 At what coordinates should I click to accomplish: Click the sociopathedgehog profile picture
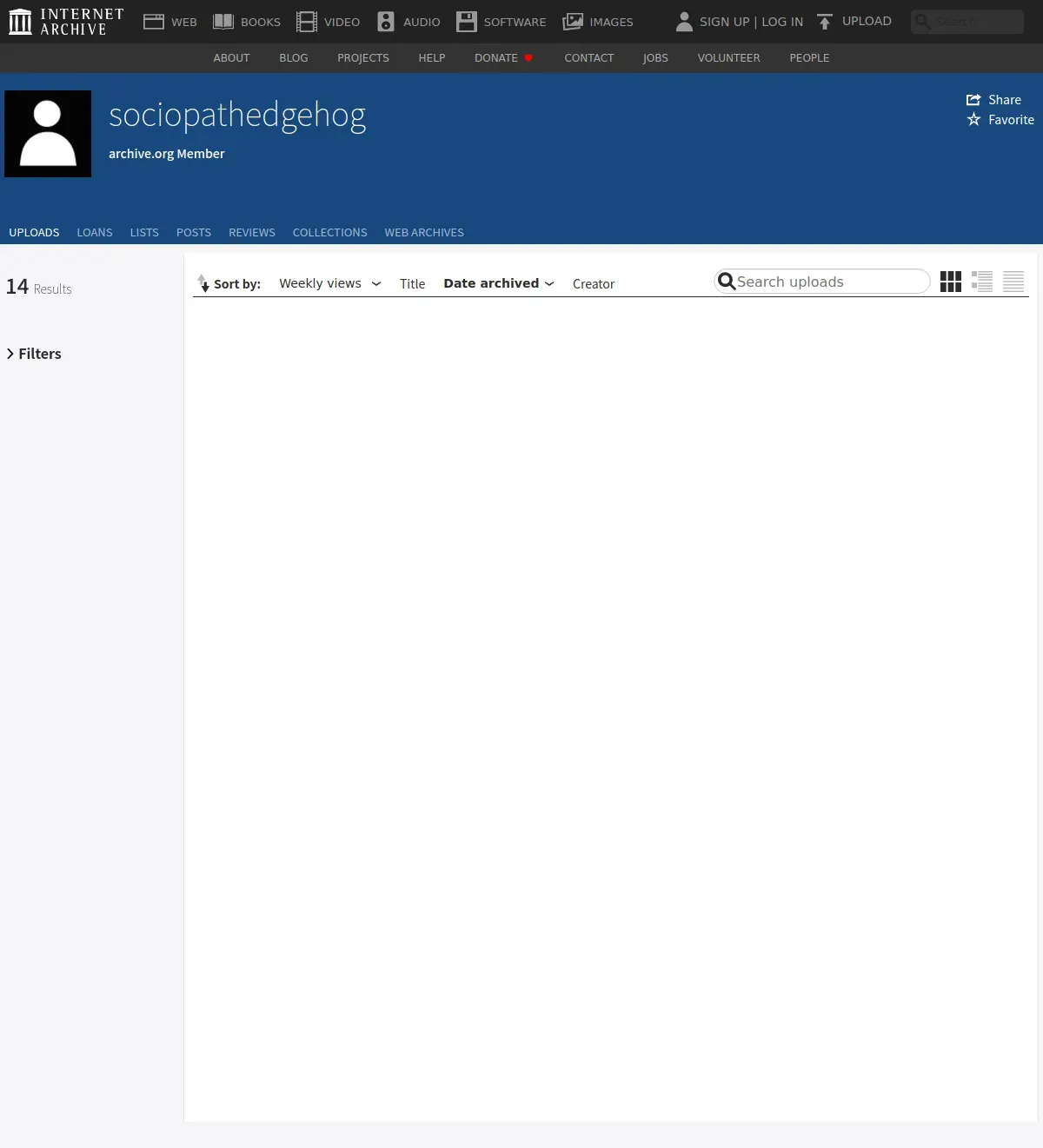(x=48, y=134)
